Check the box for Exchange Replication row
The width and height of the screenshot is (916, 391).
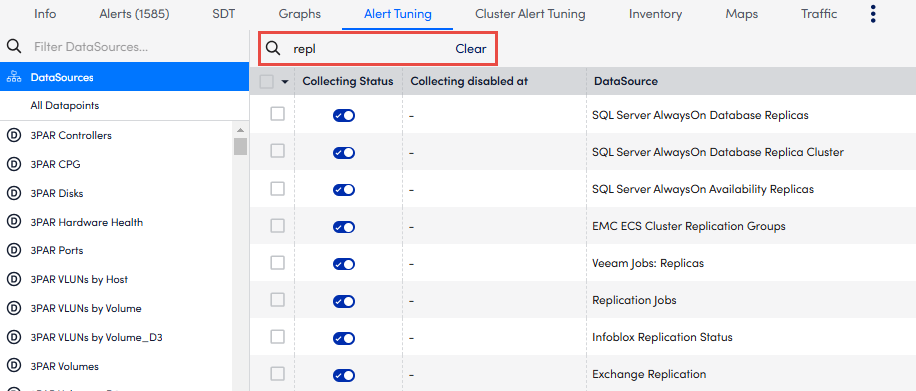(x=277, y=374)
